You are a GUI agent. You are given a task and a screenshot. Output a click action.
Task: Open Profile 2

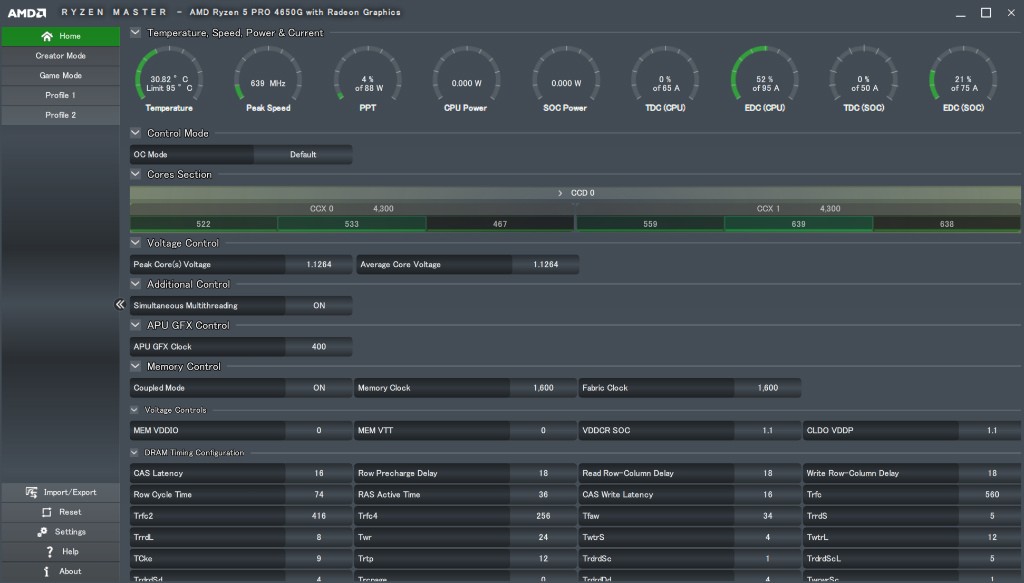(60, 116)
